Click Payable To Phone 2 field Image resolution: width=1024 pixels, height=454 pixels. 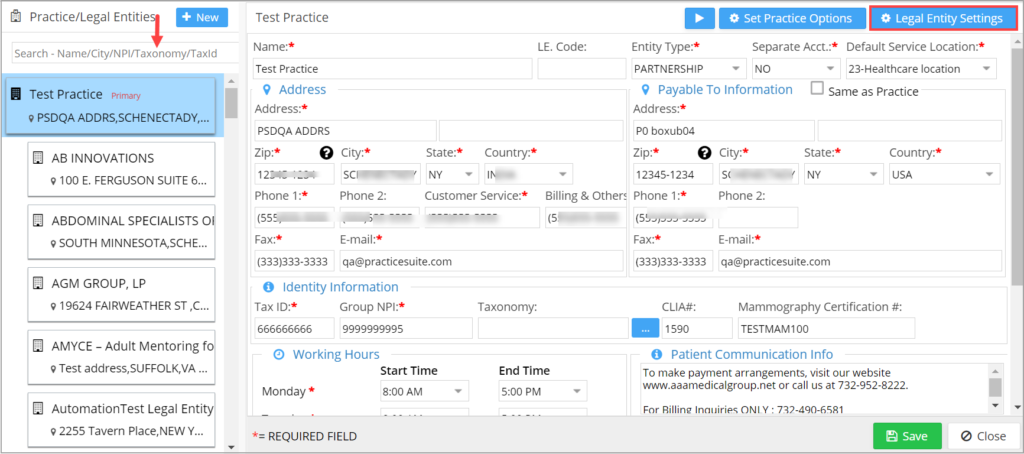[758, 218]
